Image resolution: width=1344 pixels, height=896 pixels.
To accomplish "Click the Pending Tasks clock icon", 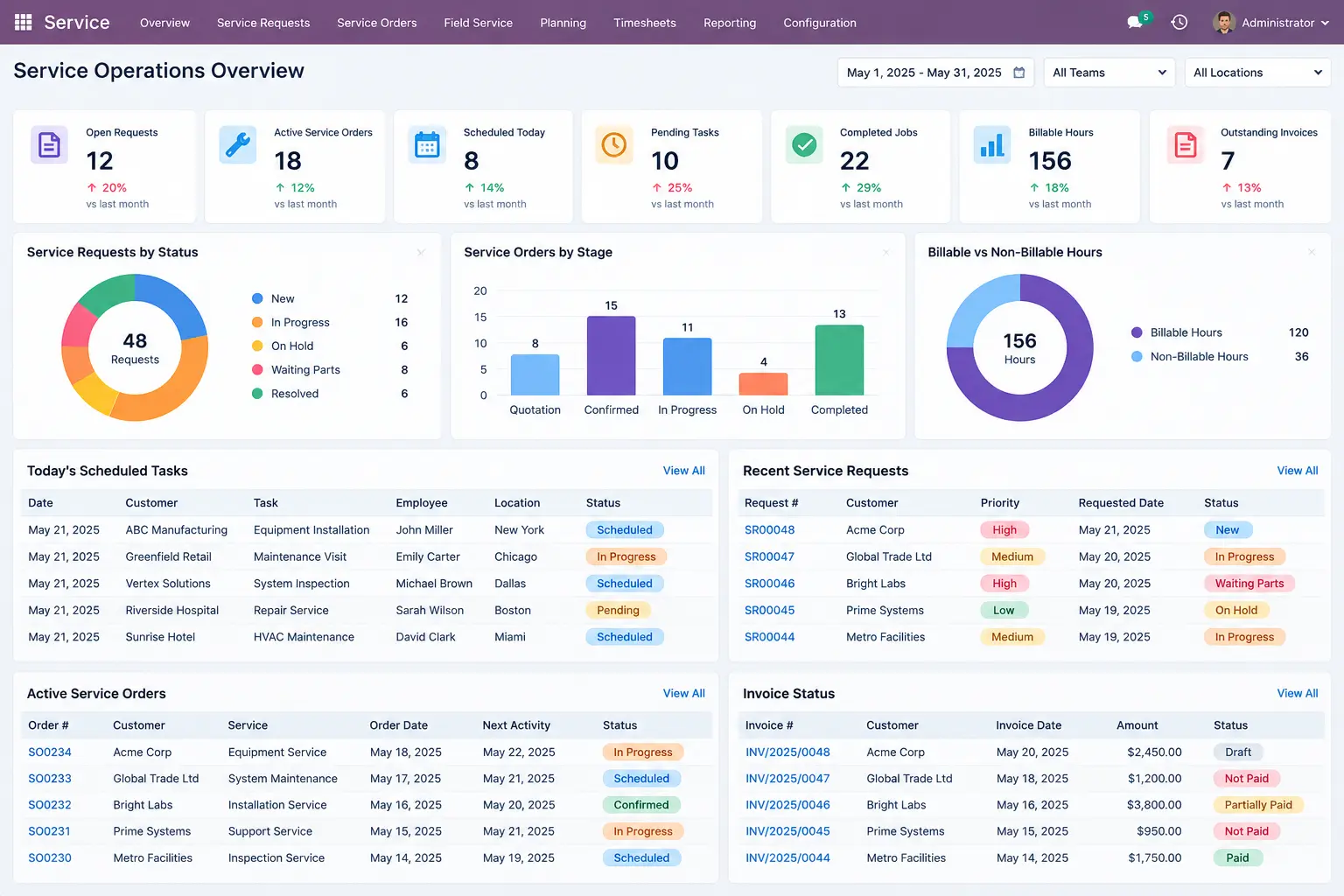I will (x=614, y=144).
